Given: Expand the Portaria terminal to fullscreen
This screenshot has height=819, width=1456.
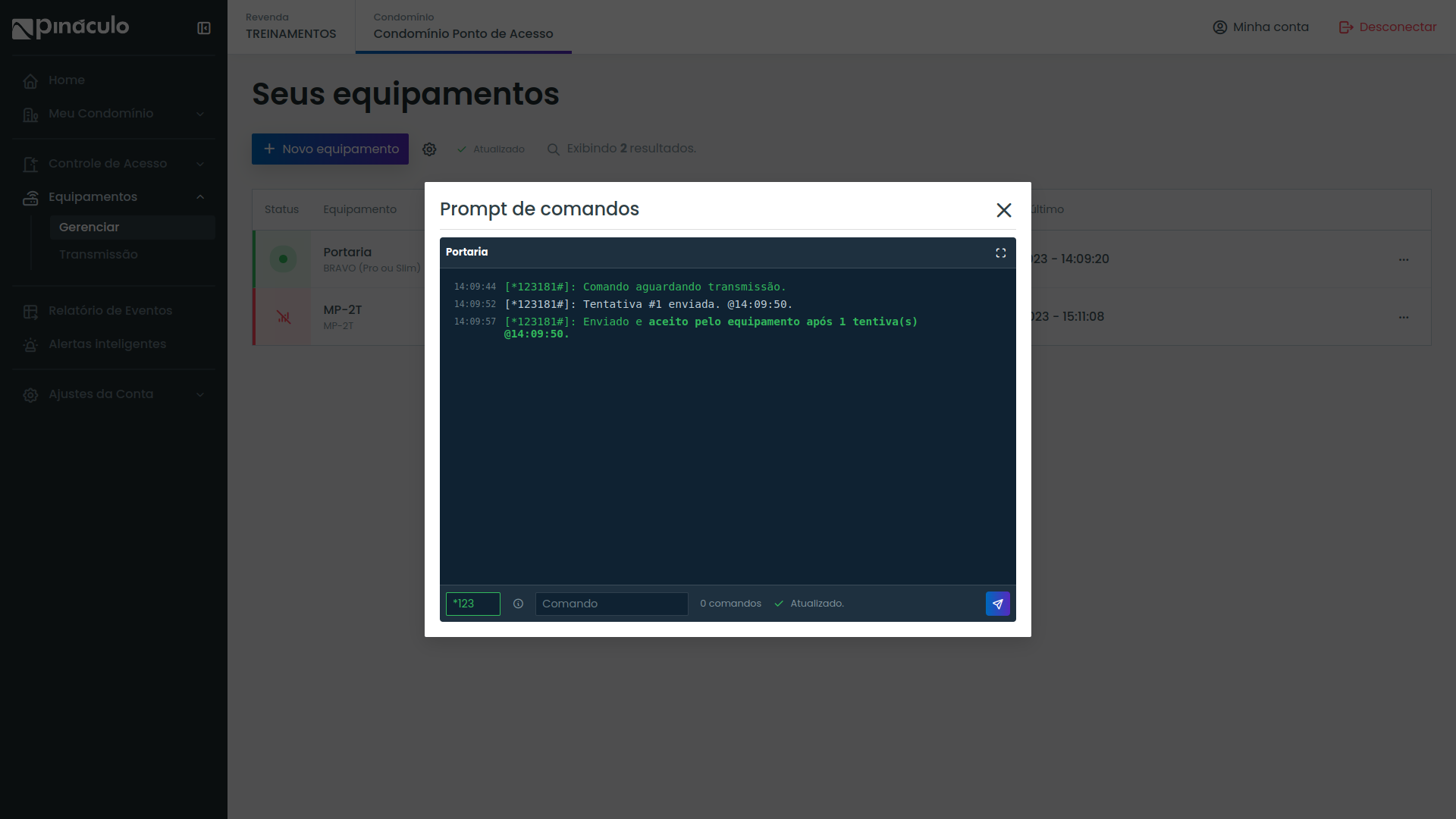Looking at the screenshot, I should click(1000, 253).
